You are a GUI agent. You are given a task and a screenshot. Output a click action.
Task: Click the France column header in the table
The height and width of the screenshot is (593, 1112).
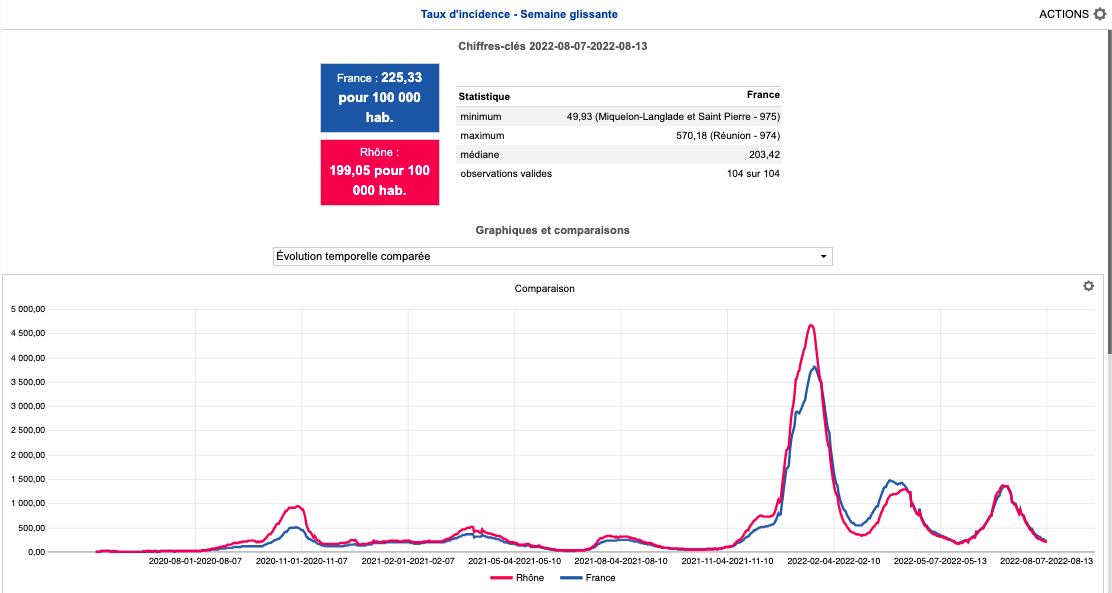click(763, 95)
